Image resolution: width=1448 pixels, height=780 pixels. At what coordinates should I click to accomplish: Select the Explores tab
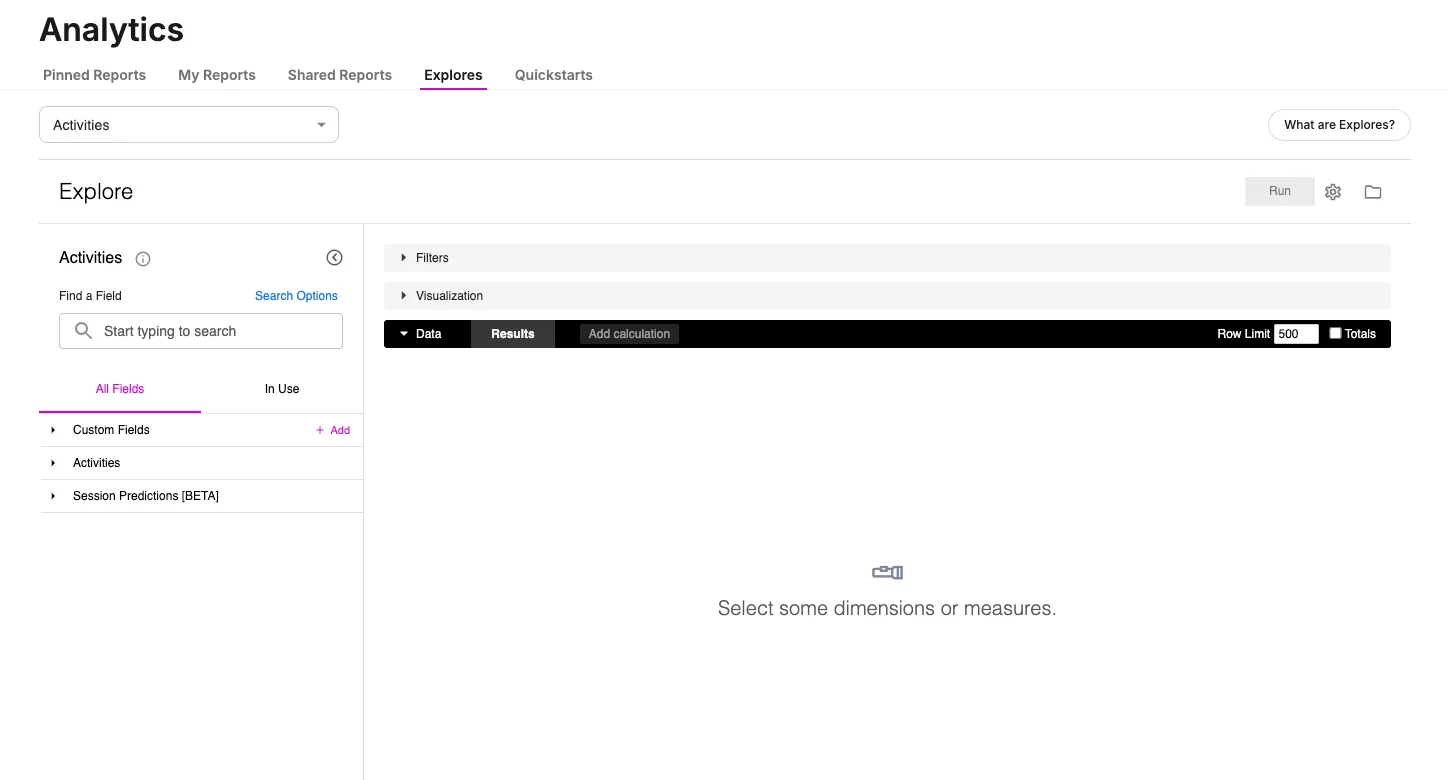pyautogui.click(x=453, y=75)
